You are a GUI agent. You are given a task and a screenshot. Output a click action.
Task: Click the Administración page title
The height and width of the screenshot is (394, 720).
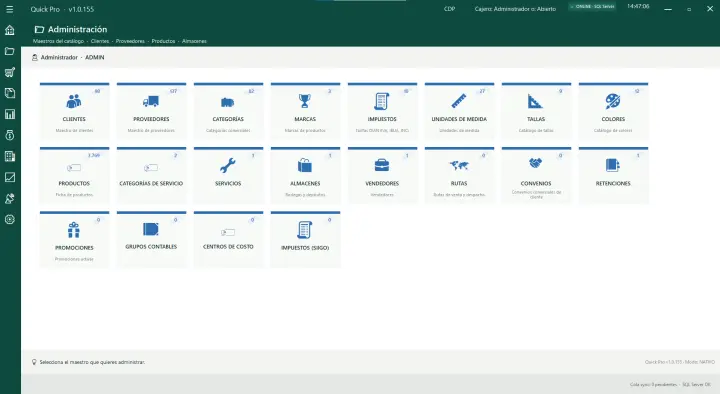[78, 29]
